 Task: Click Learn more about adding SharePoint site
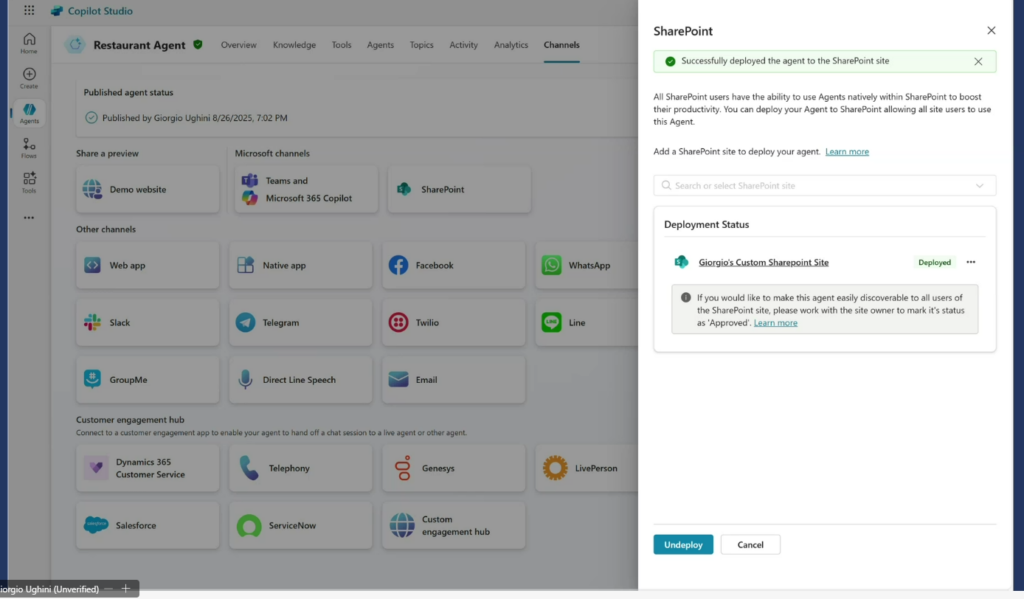846,152
